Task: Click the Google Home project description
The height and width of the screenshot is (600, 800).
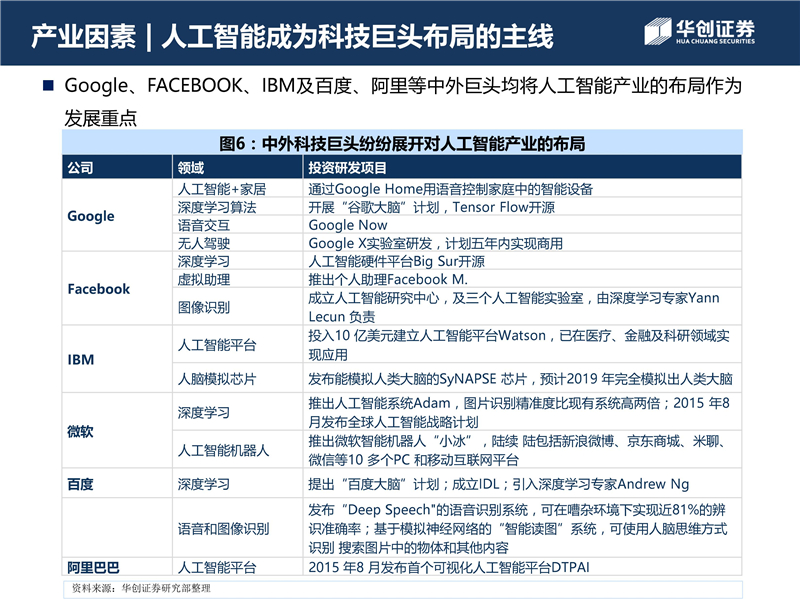Action: (x=451, y=189)
